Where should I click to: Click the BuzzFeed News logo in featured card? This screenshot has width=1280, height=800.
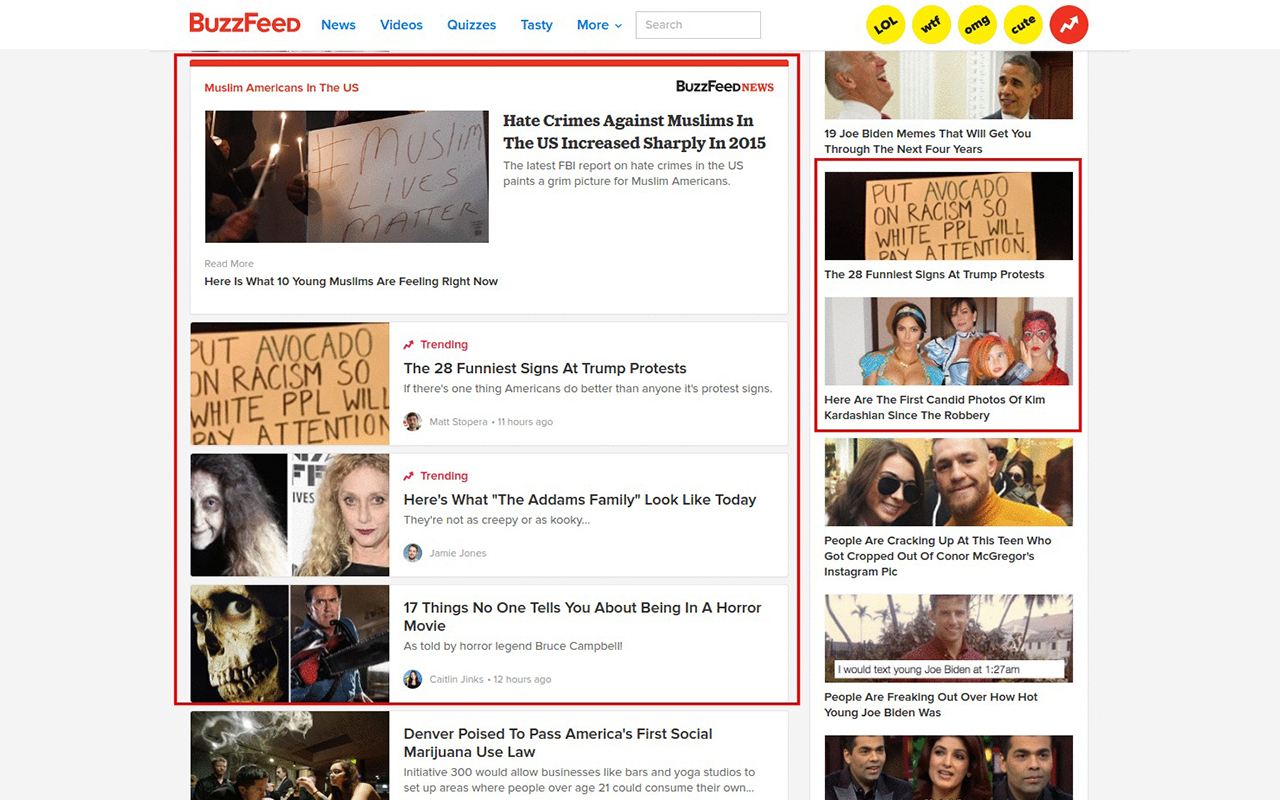[x=725, y=87]
